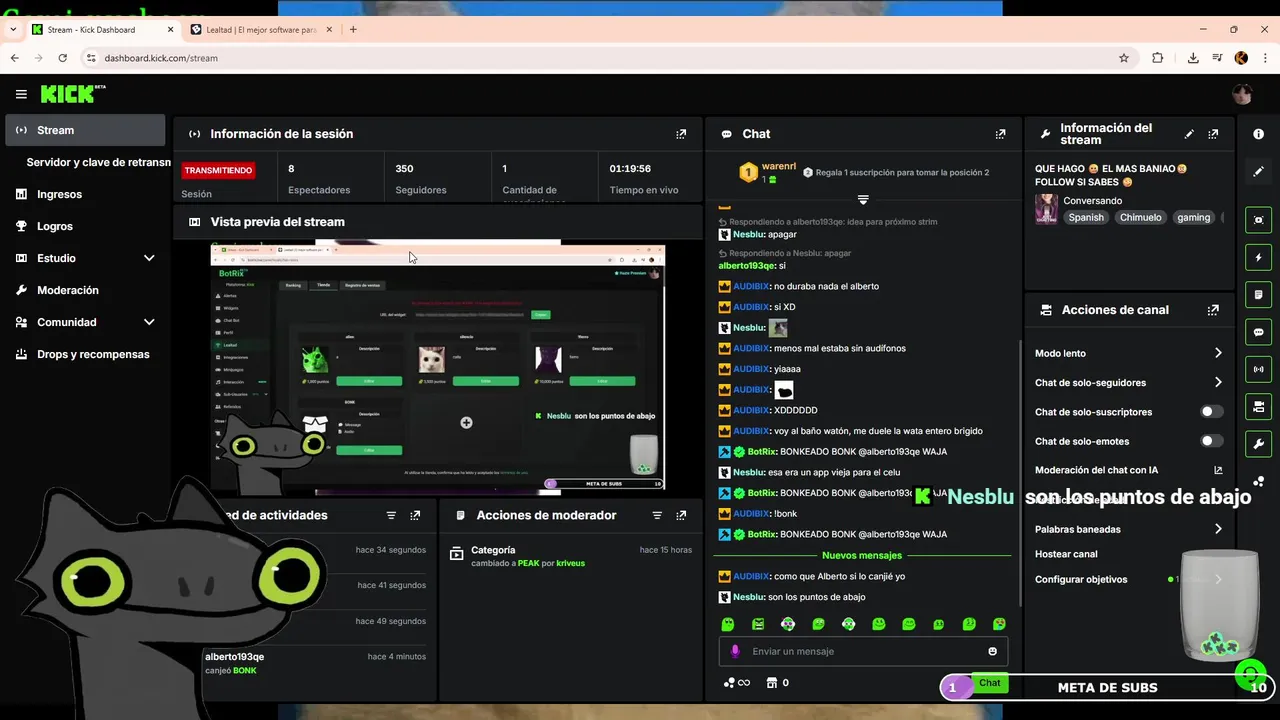Image resolution: width=1280 pixels, height=720 pixels.
Task: Insert the first green emote in quick row
Action: pyautogui.click(x=728, y=624)
